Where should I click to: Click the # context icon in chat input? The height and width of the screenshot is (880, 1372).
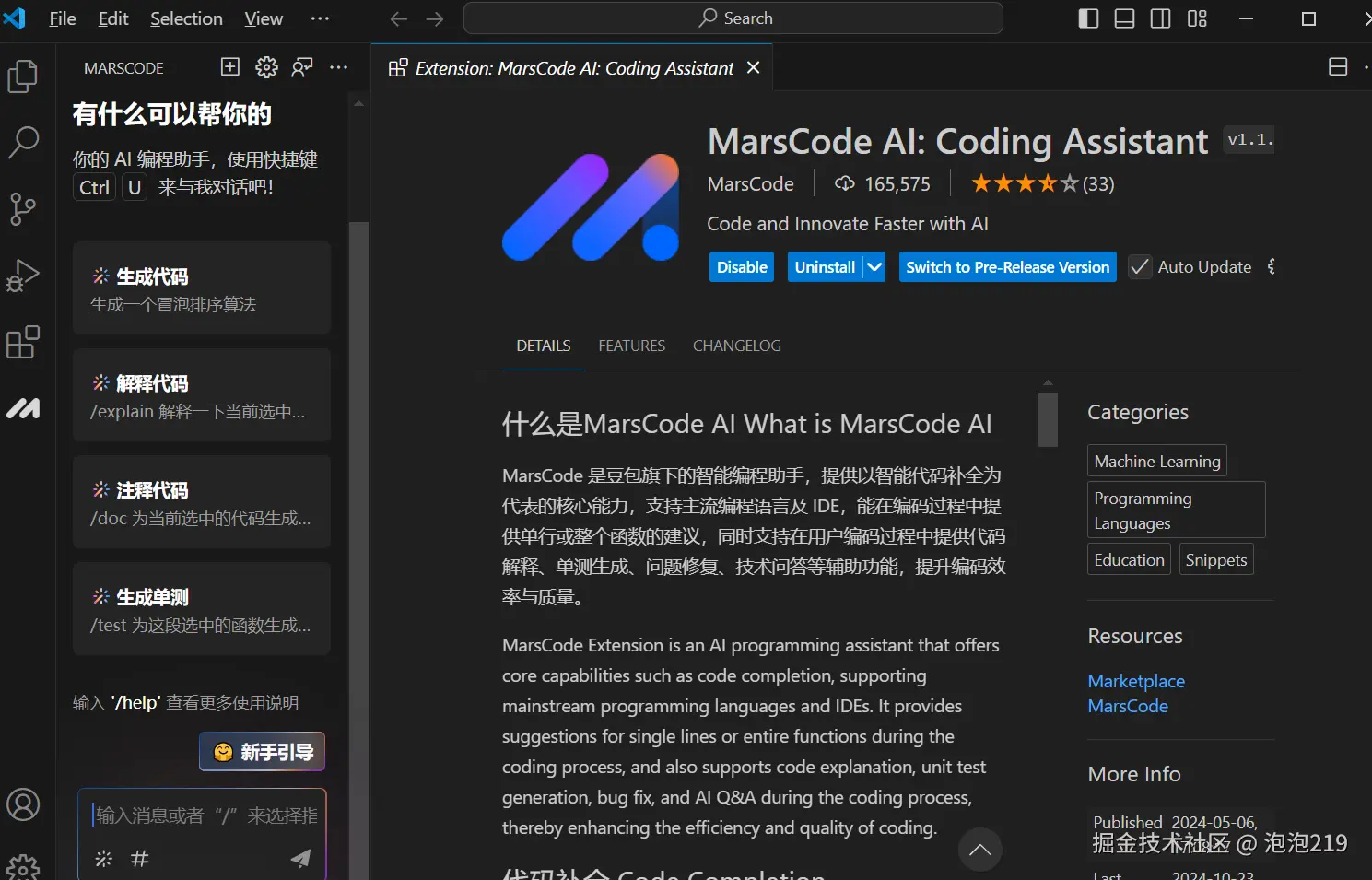coord(140,858)
